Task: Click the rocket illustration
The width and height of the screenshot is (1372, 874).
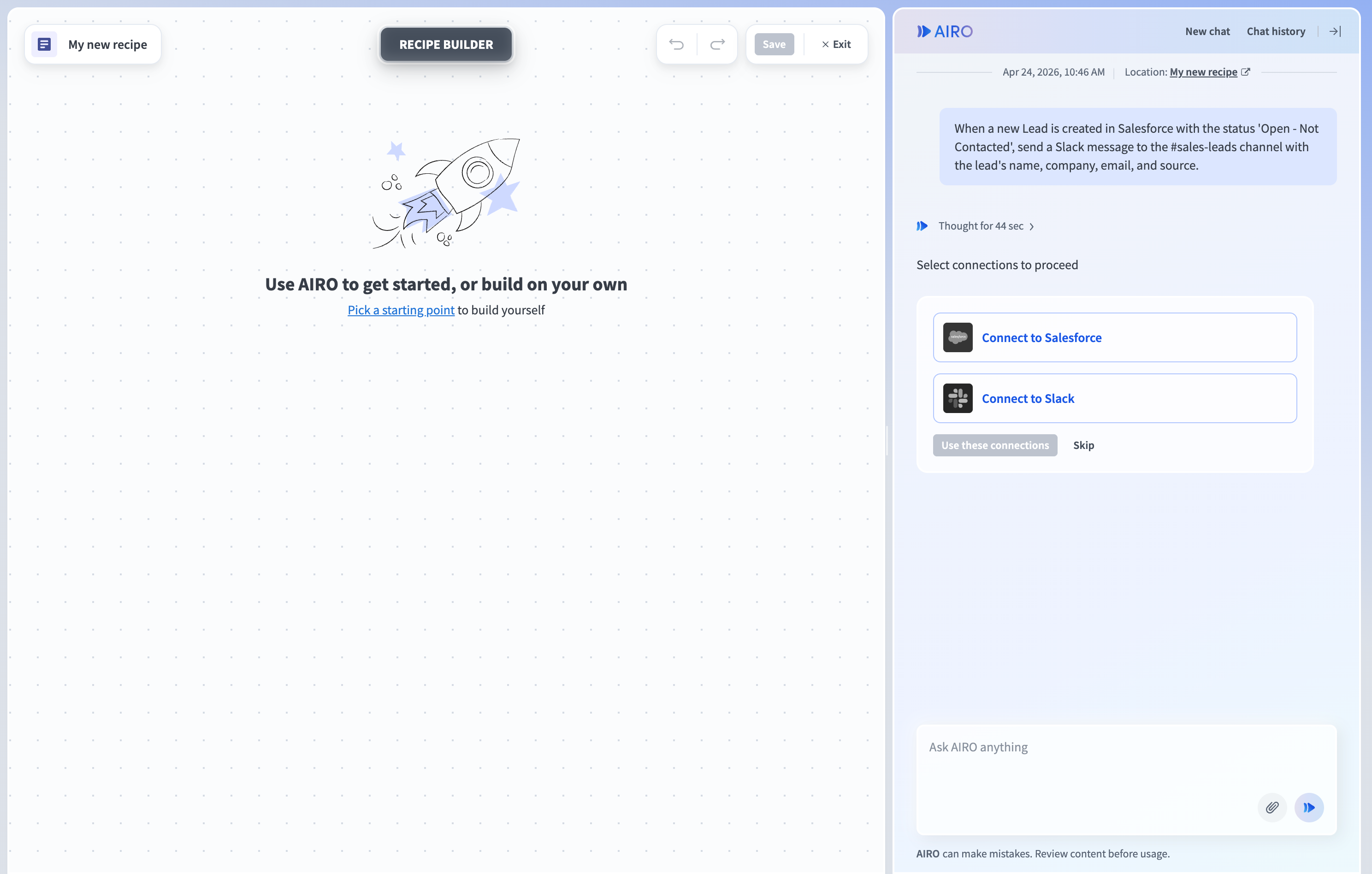Action: pos(446,193)
